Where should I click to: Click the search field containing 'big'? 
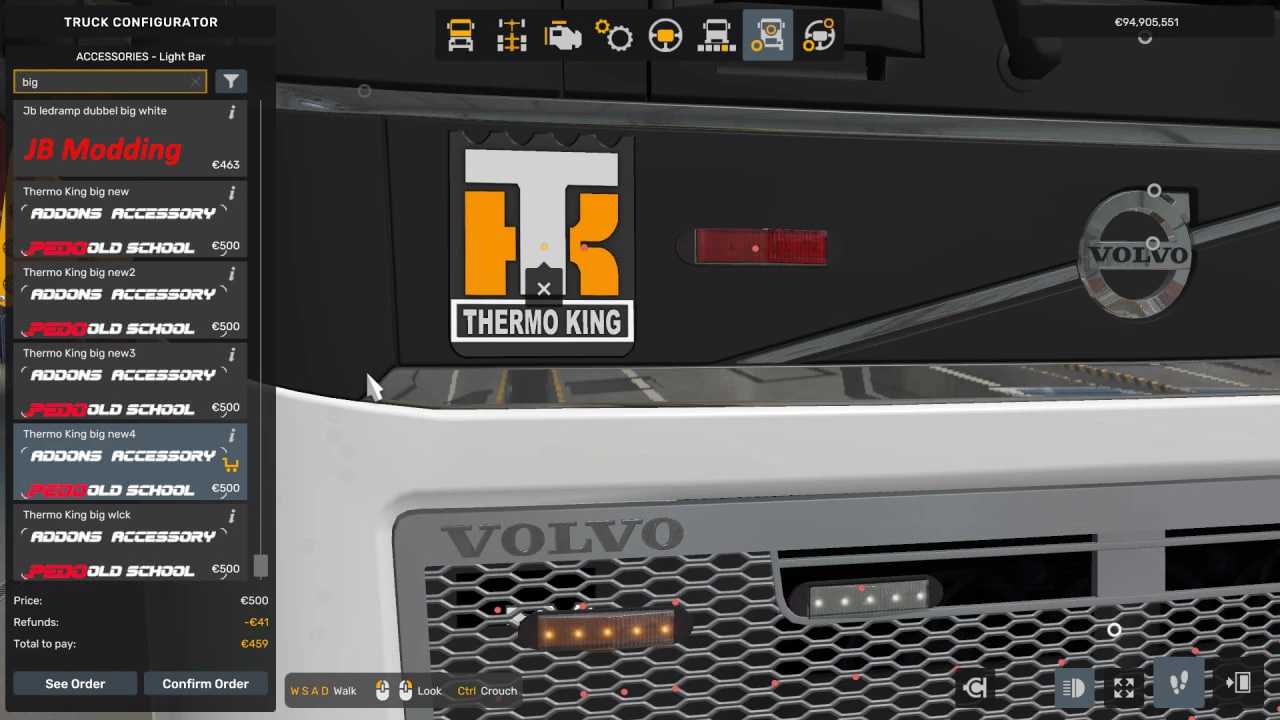pyautogui.click(x=100, y=82)
